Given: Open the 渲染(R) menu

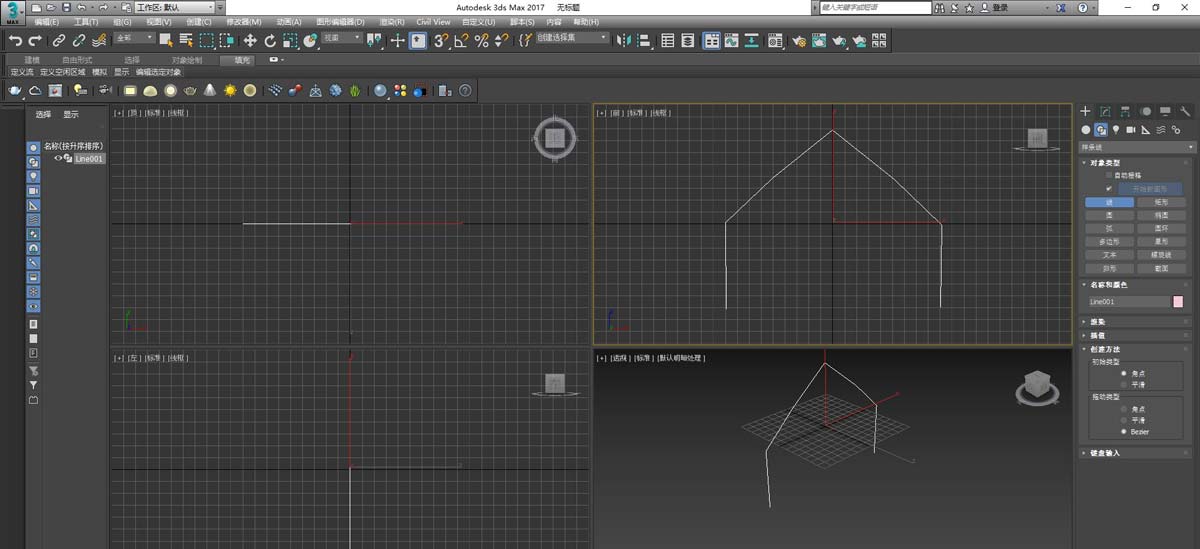Looking at the screenshot, I should click(392, 21).
